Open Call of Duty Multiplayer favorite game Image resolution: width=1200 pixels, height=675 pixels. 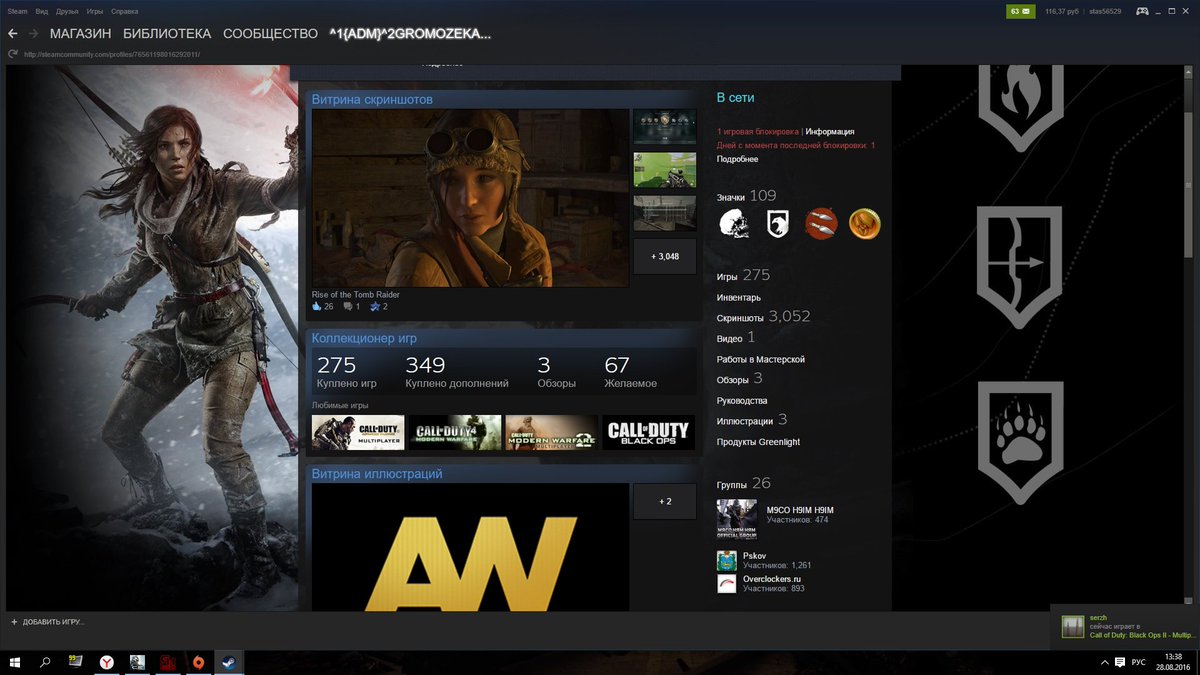click(x=358, y=432)
